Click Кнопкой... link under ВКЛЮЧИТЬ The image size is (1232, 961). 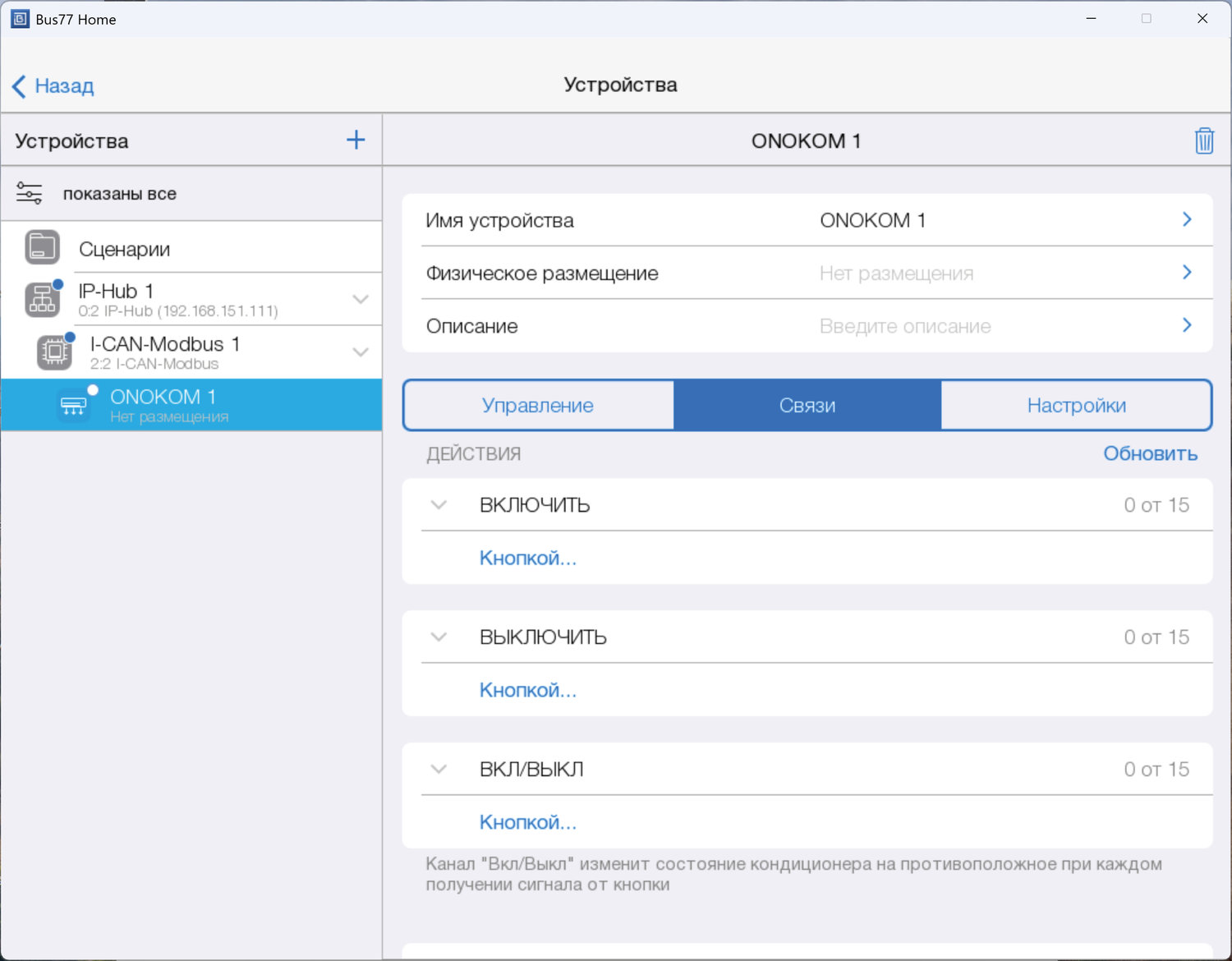tap(528, 559)
